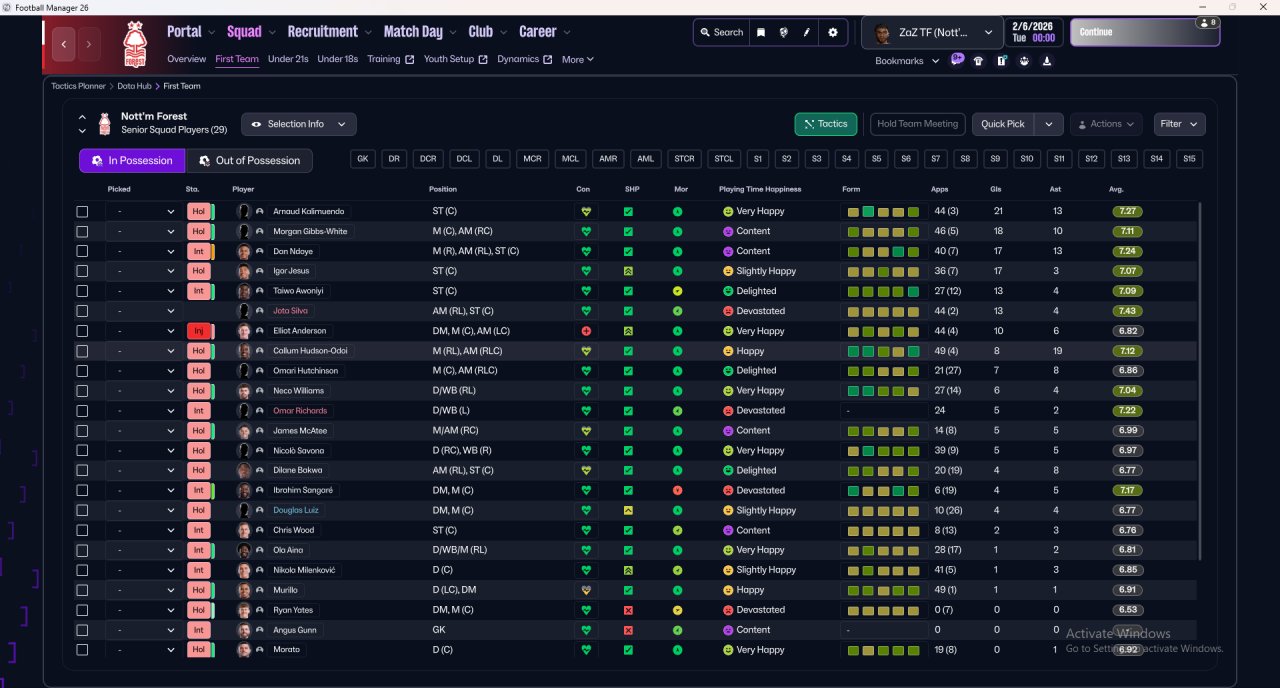Click the shirt icon in bookmarks row
The height and width of the screenshot is (688, 1280).
coord(979,61)
